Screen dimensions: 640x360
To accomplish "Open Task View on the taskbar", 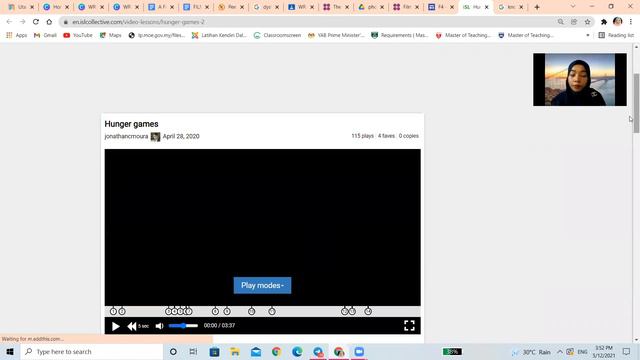I will (193, 352).
